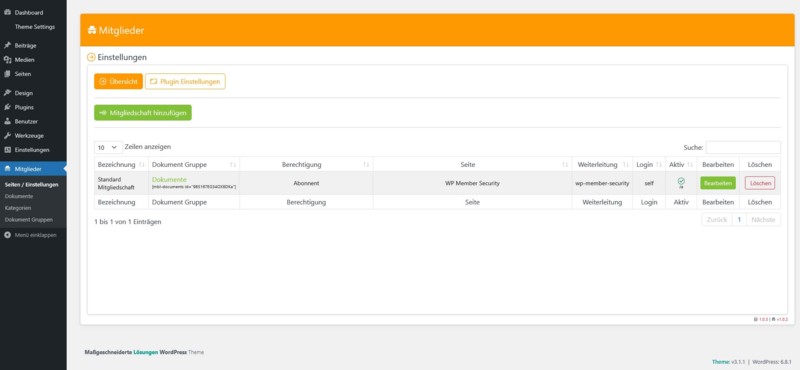Select the Übersicht button
This screenshot has height=370, width=800.
coord(118,82)
